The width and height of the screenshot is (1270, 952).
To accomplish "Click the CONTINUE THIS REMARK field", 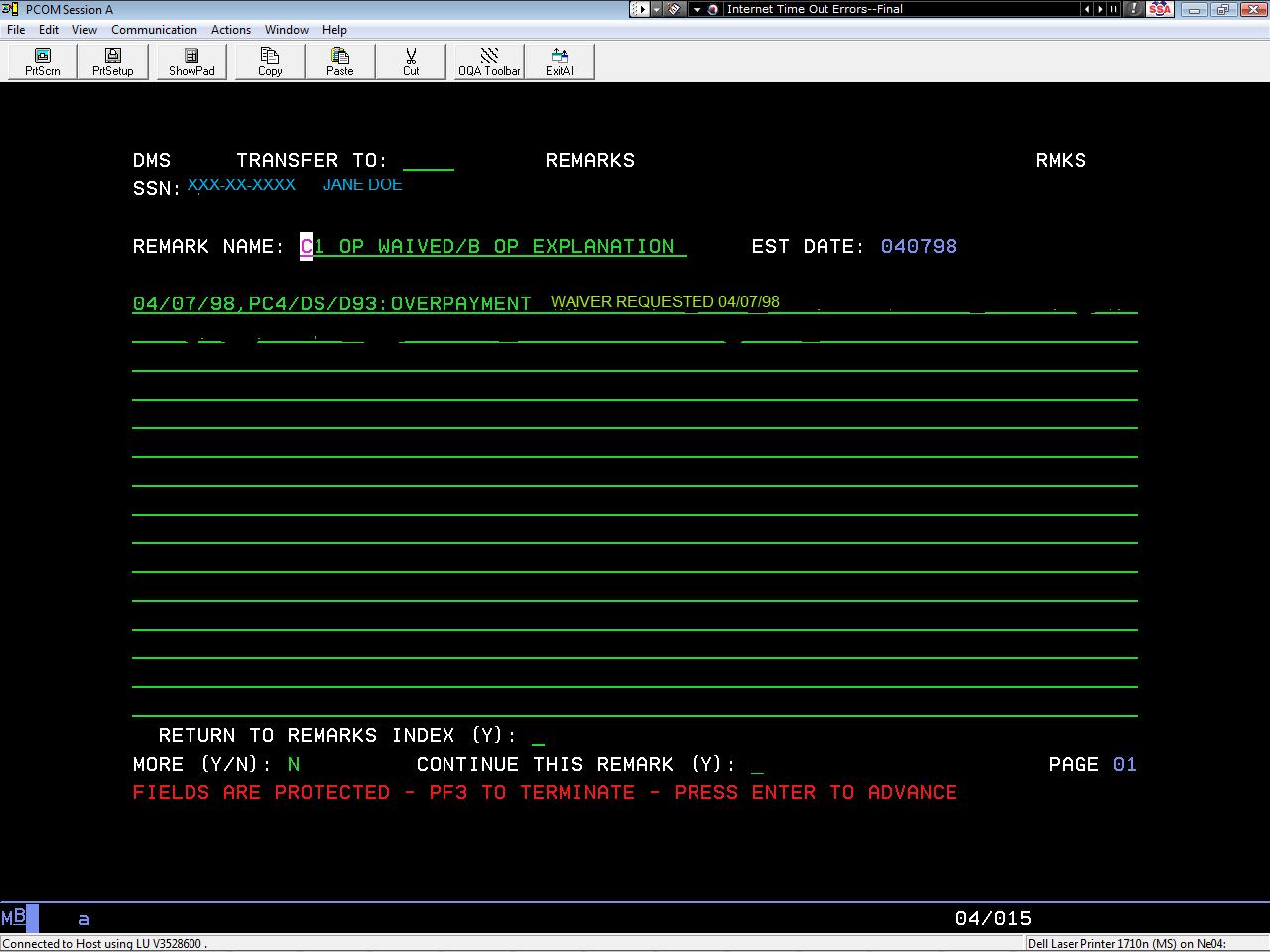I will click(758, 765).
